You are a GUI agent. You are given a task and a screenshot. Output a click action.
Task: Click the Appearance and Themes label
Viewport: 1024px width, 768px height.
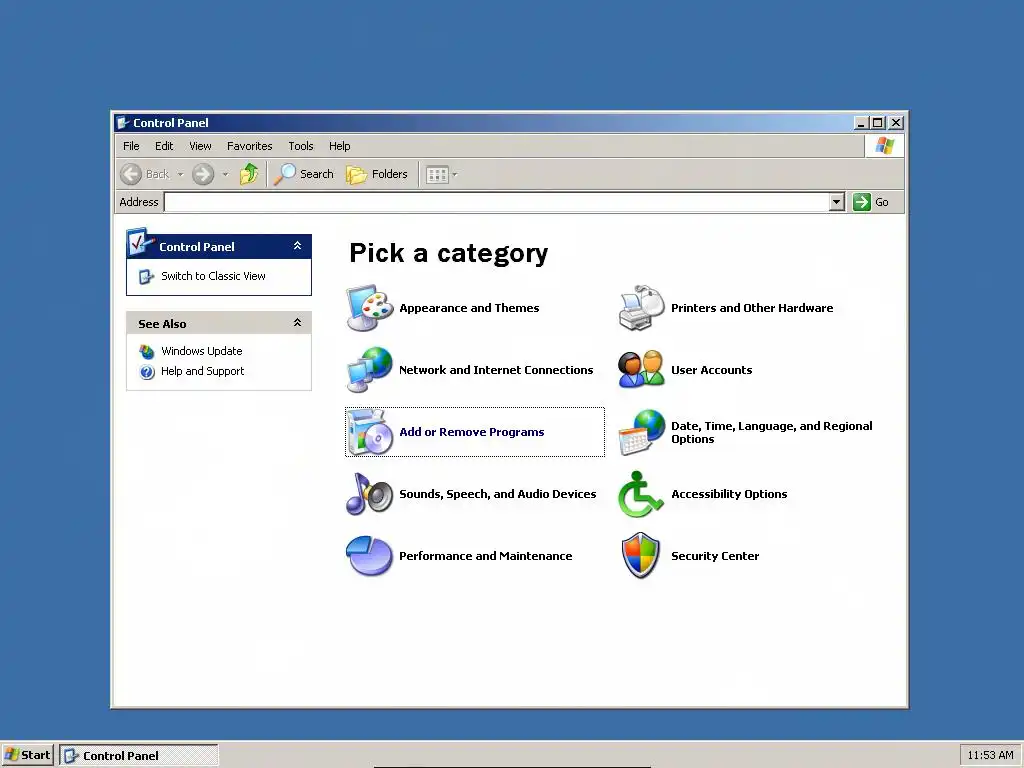(x=470, y=308)
